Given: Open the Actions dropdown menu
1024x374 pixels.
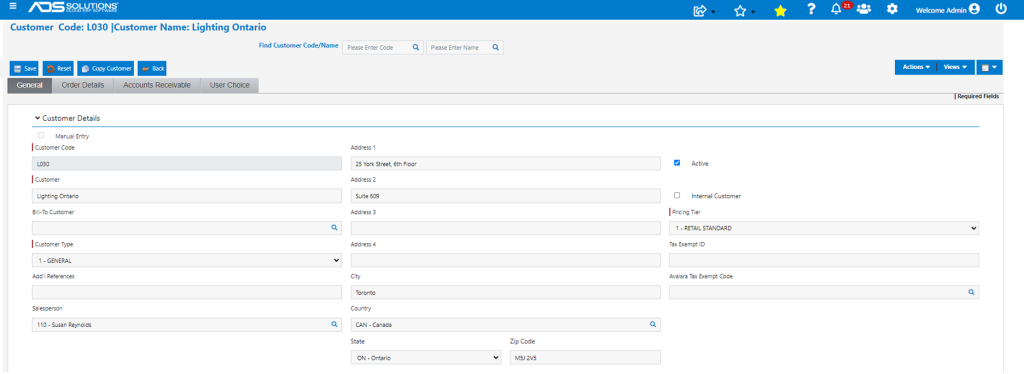Looking at the screenshot, I should (916, 67).
